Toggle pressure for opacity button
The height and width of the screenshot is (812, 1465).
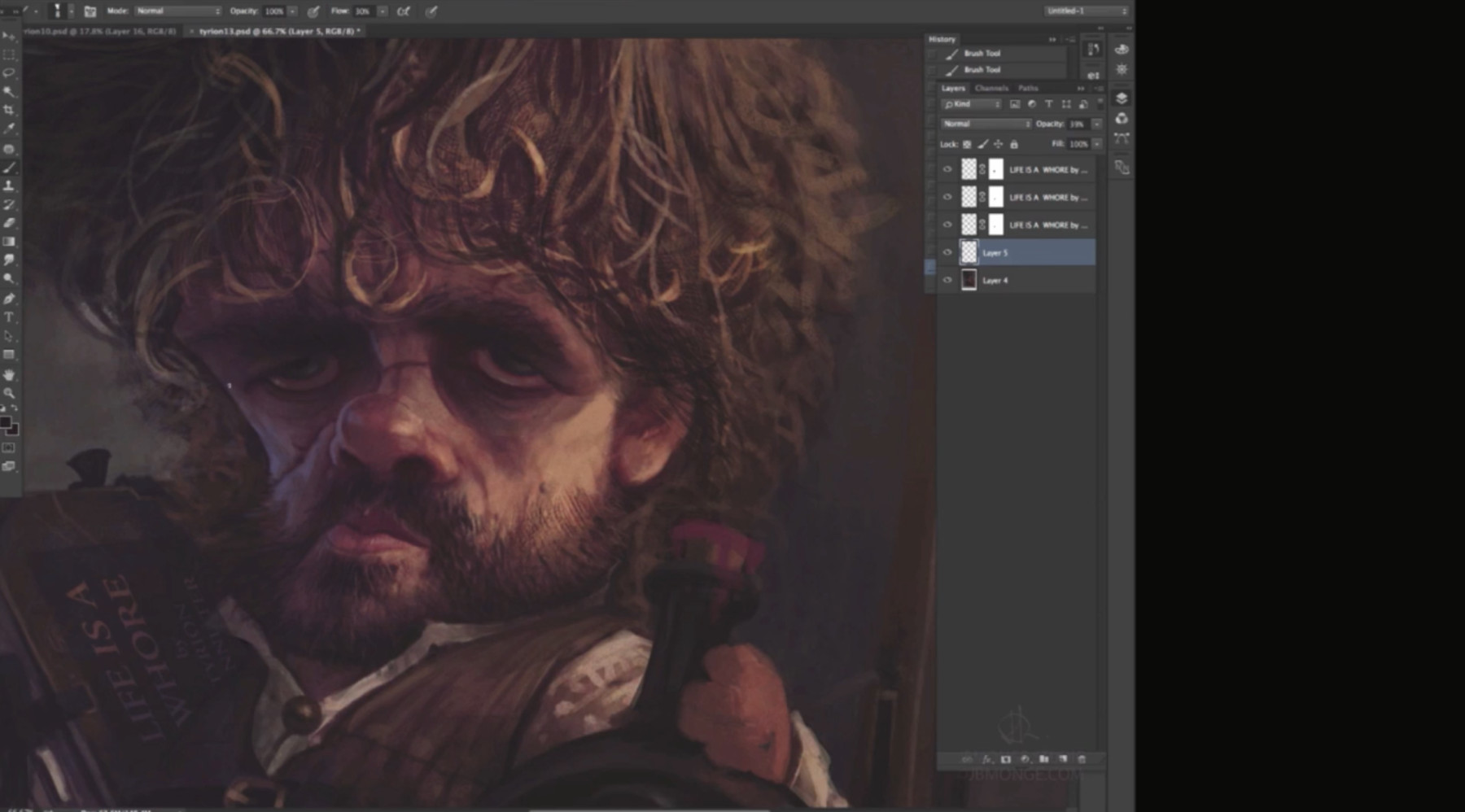click(313, 11)
